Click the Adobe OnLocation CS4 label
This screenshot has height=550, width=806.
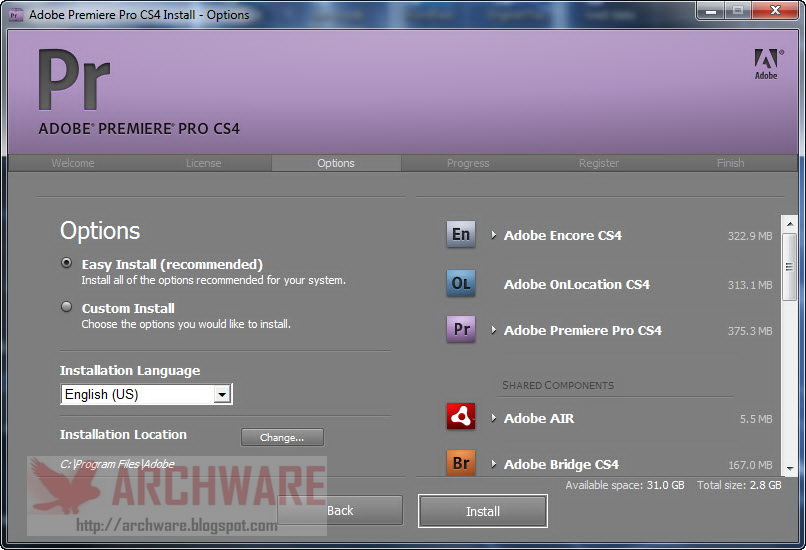click(577, 284)
